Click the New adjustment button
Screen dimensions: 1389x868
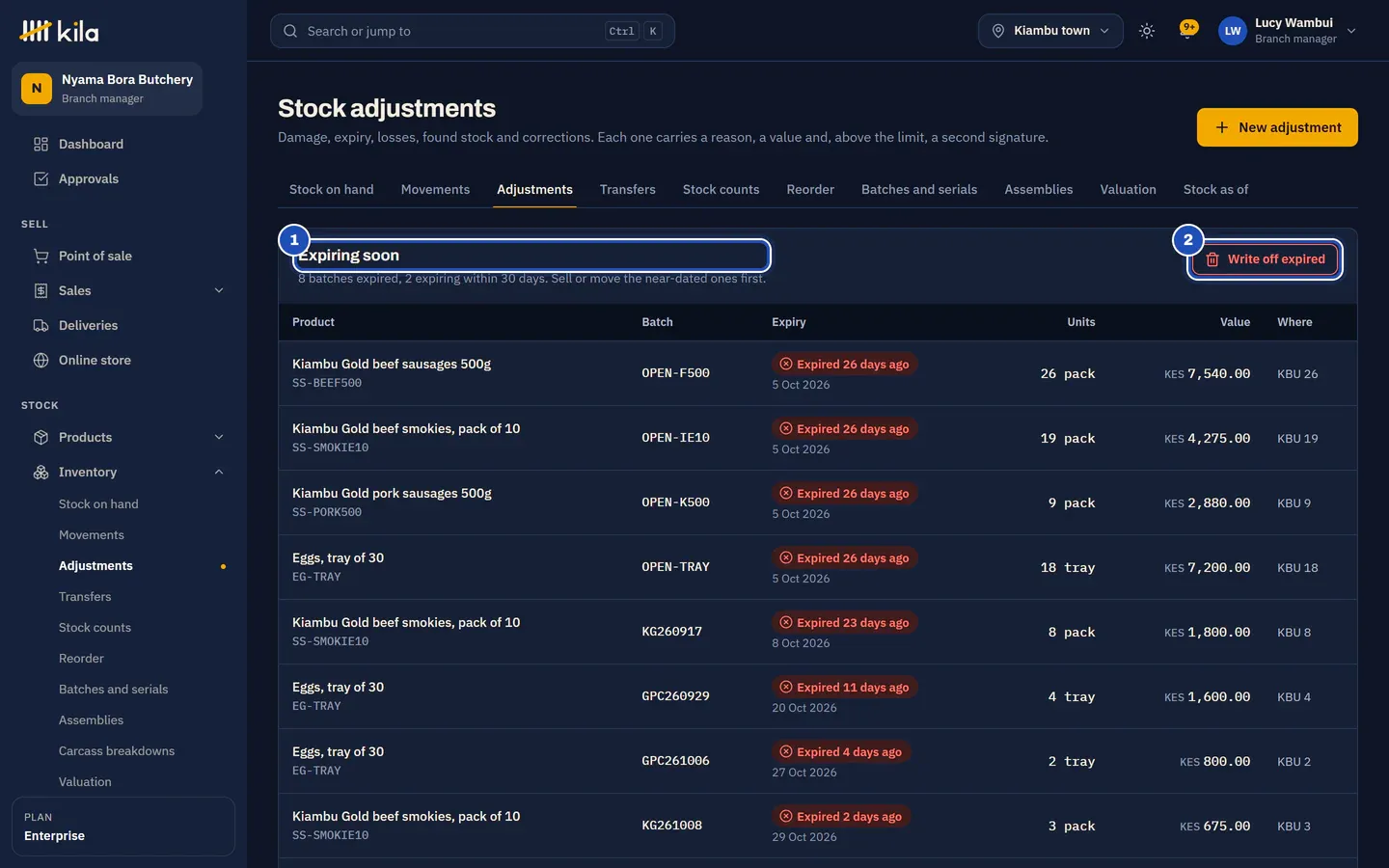coord(1277,127)
